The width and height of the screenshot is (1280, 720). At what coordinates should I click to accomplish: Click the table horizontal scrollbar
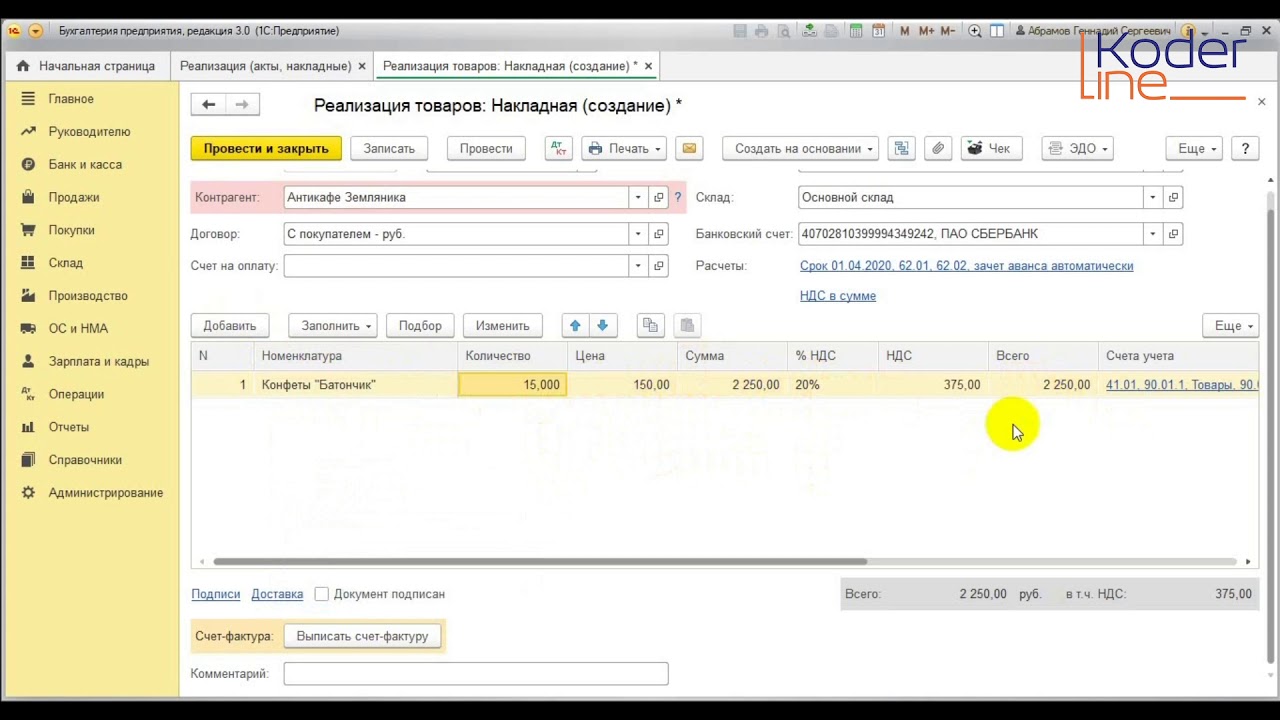pos(540,562)
